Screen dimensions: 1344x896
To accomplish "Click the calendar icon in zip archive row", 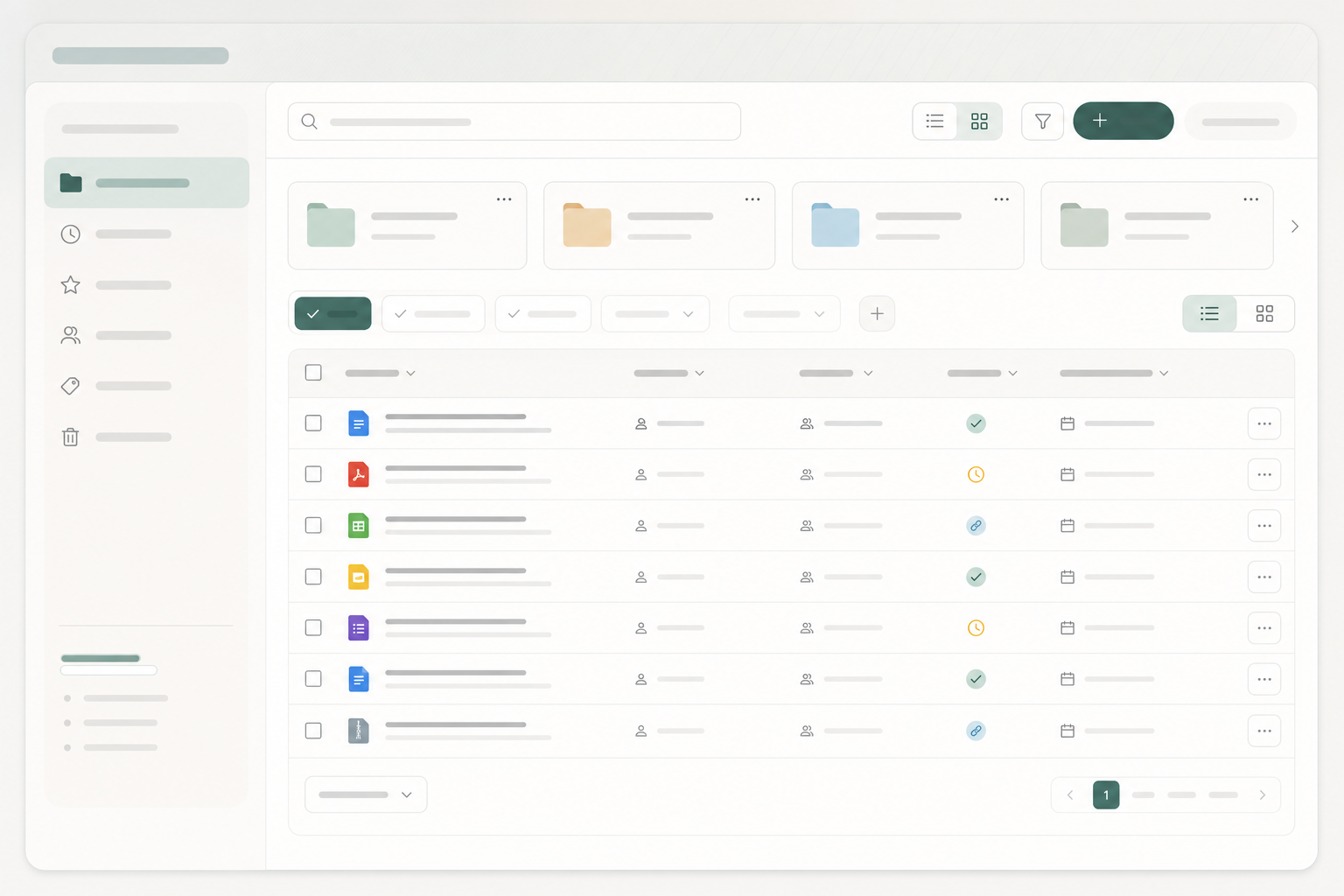I will tap(1067, 731).
